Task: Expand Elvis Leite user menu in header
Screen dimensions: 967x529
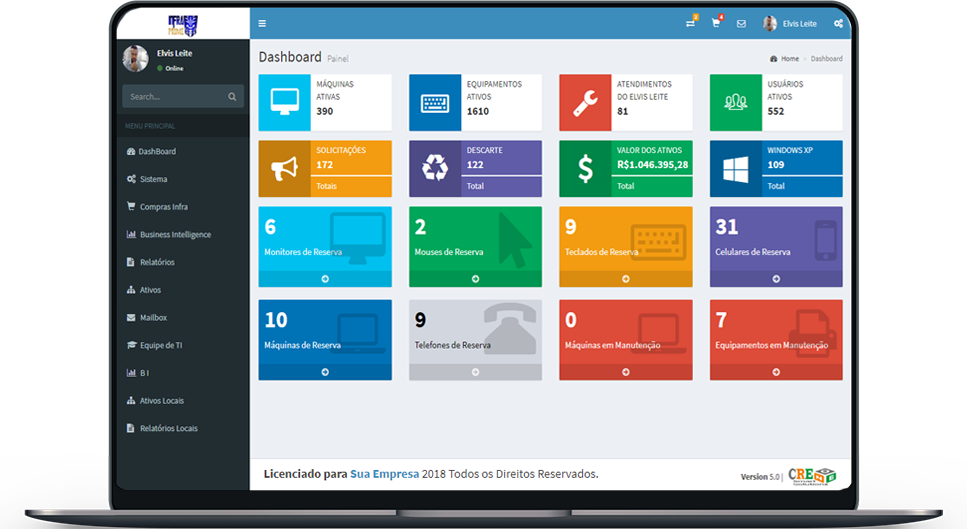Action: point(790,23)
